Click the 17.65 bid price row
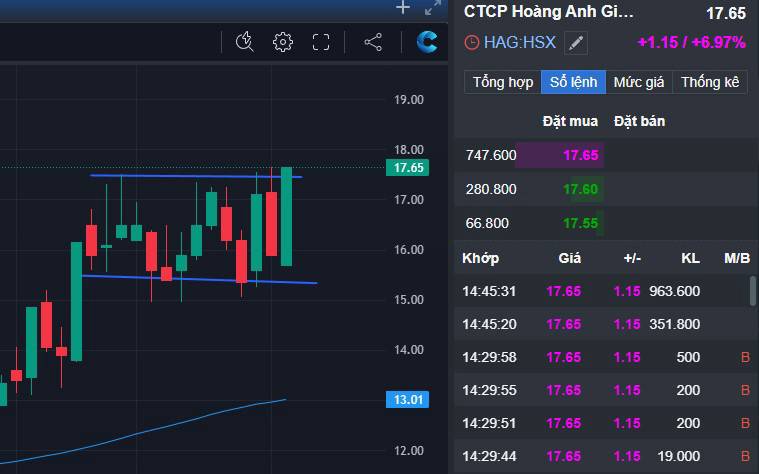 [x=580, y=155]
